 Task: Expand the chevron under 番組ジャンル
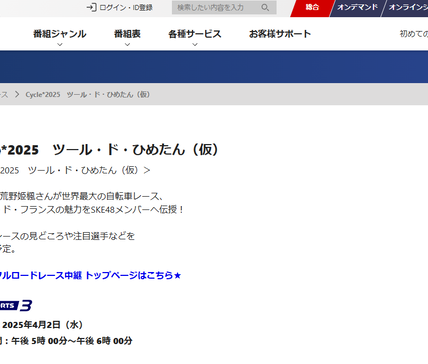click(60, 44)
